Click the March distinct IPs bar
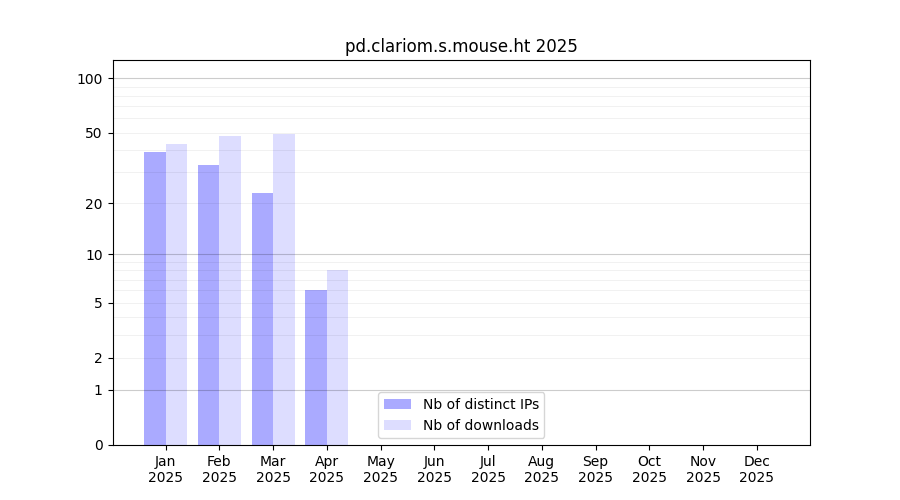Viewport: 900px width, 500px height. pyautogui.click(x=262, y=319)
